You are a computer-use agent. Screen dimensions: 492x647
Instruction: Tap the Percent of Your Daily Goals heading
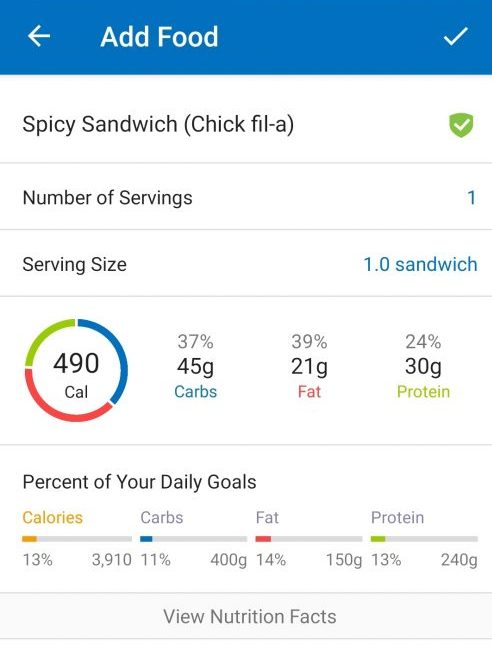[x=140, y=482]
